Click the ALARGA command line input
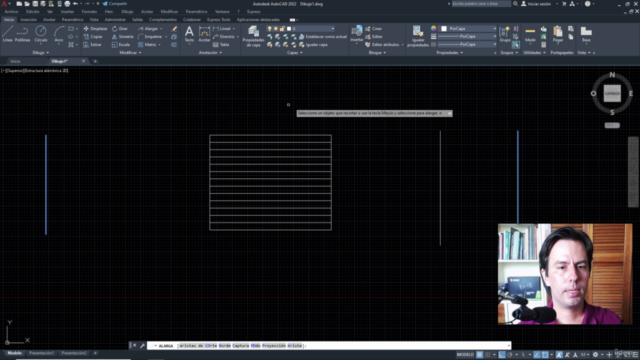This screenshot has width=640, height=360. tap(329, 346)
